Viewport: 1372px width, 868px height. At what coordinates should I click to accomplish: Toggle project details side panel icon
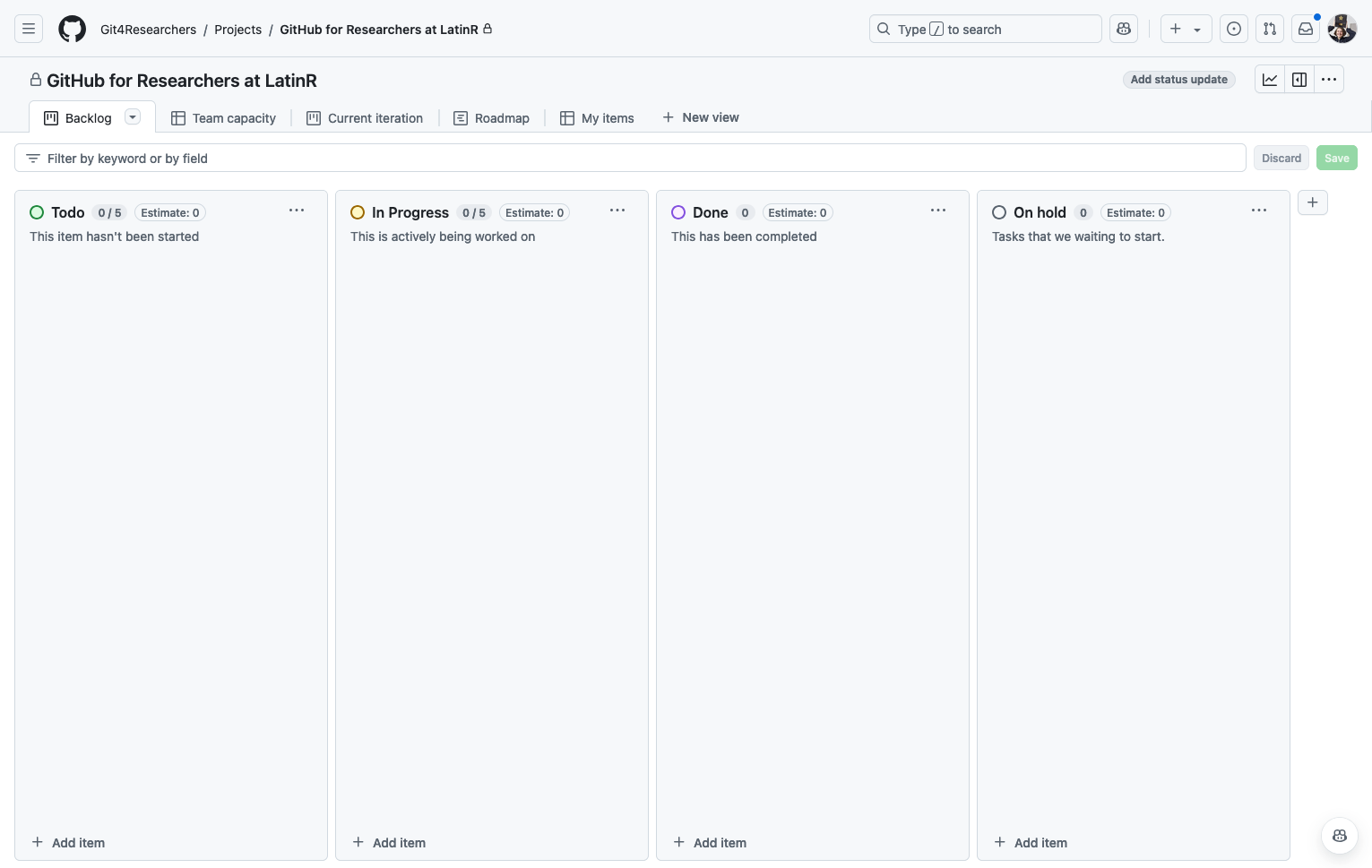tap(1299, 80)
